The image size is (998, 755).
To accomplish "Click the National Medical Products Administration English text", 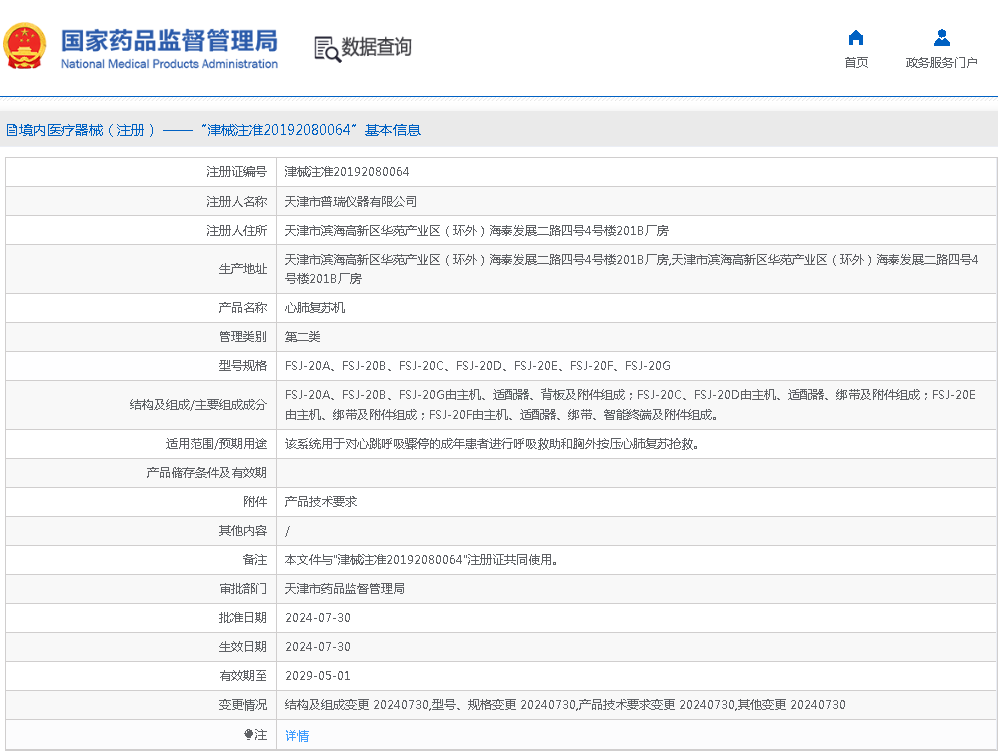I will point(169,64).
